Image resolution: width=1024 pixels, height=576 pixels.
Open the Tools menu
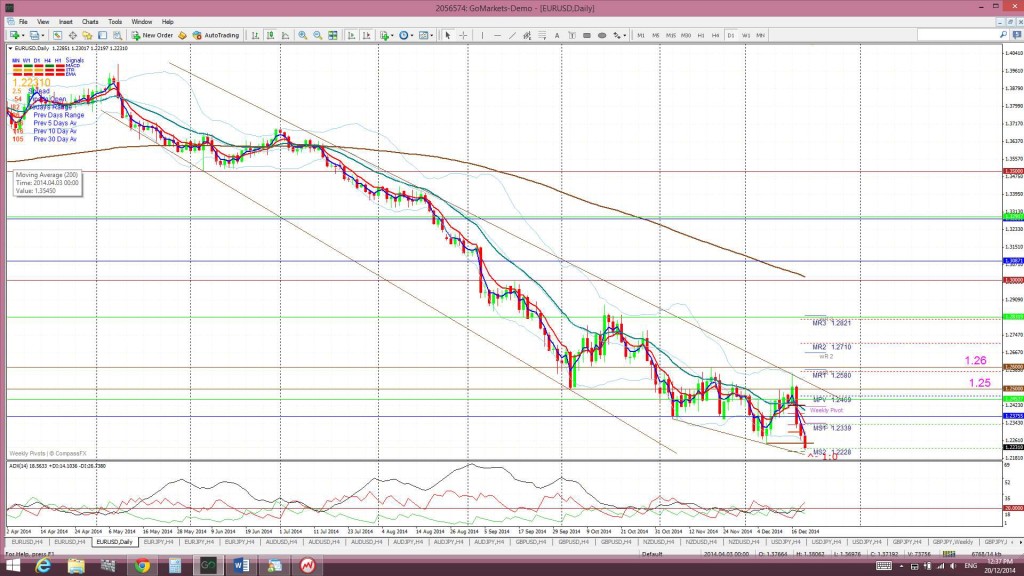(x=115, y=22)
